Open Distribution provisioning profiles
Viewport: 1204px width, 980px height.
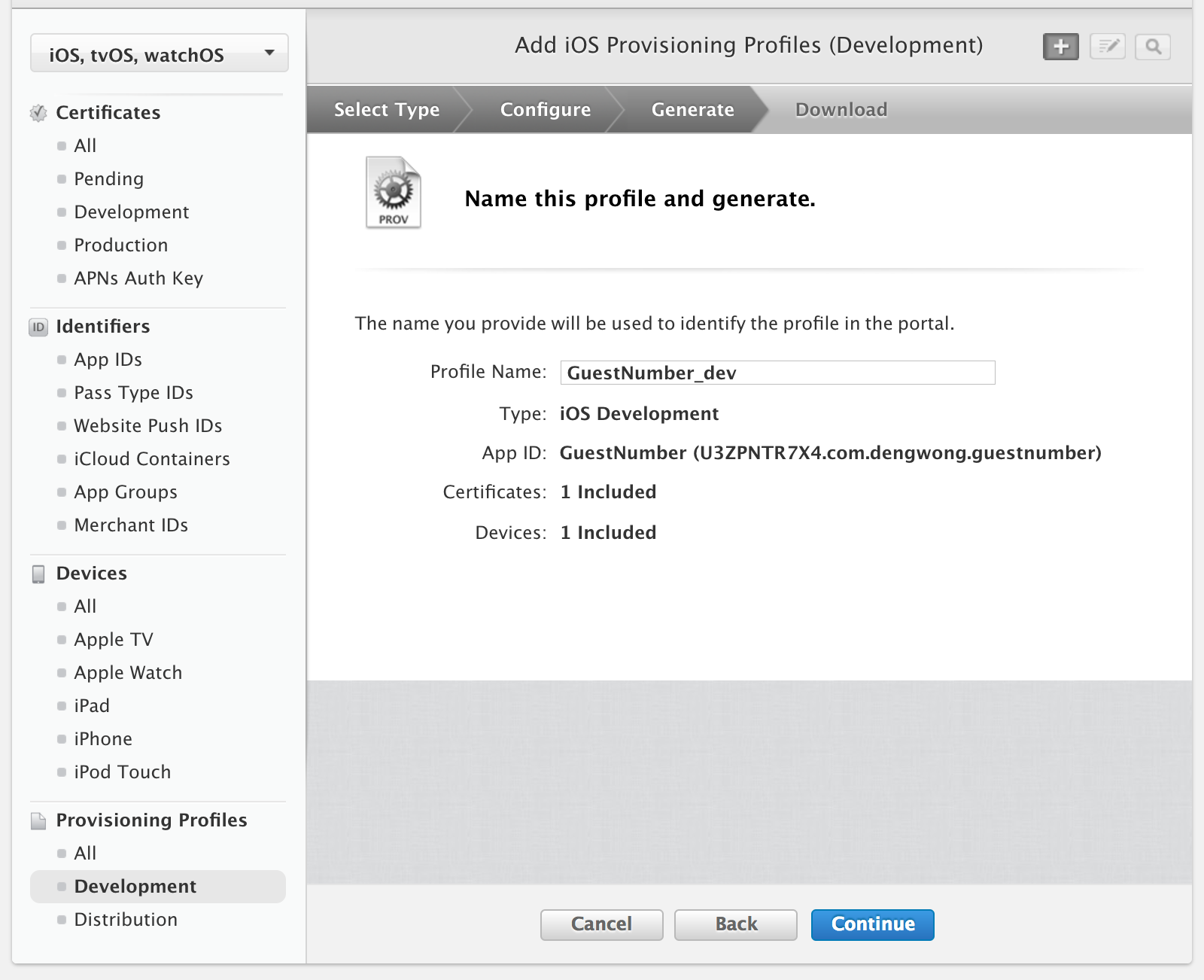tap(126, 920)
